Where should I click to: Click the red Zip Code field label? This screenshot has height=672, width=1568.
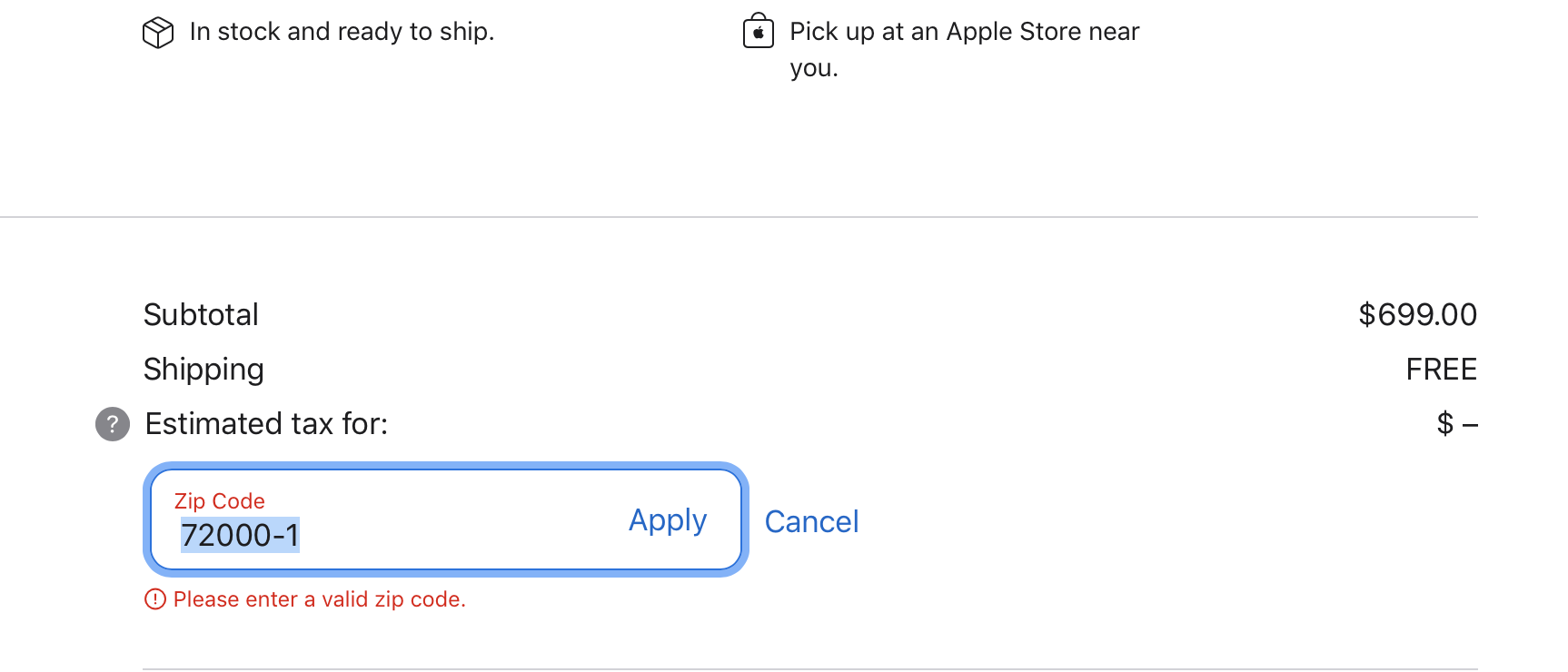click(x=219, y=501)
